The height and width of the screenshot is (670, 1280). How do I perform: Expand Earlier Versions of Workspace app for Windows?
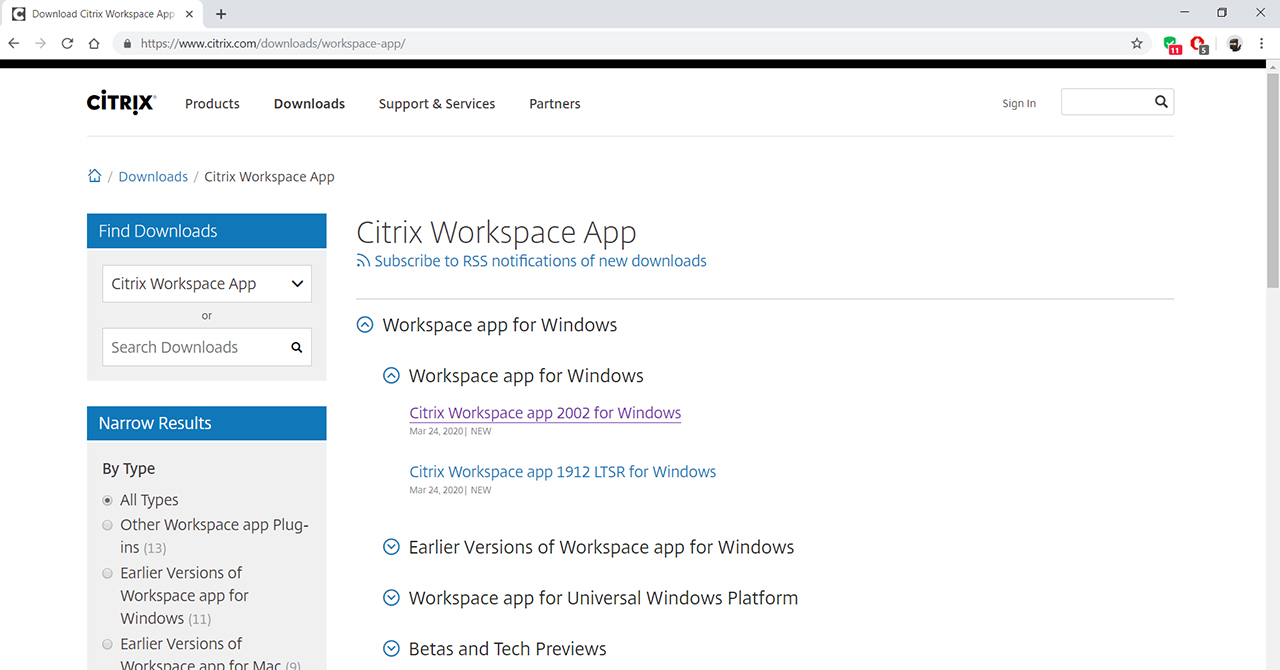(x=391, y=547)
